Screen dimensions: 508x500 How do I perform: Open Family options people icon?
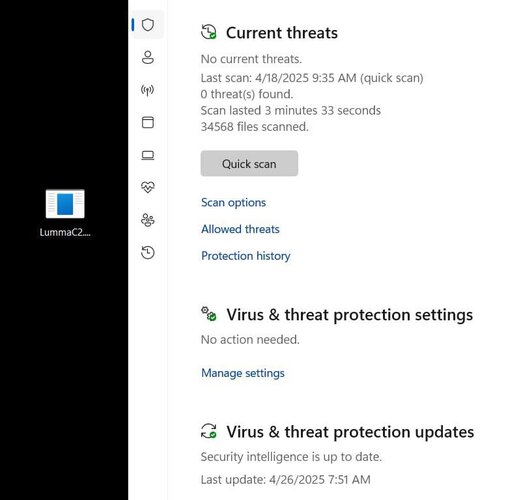(148, 220)
